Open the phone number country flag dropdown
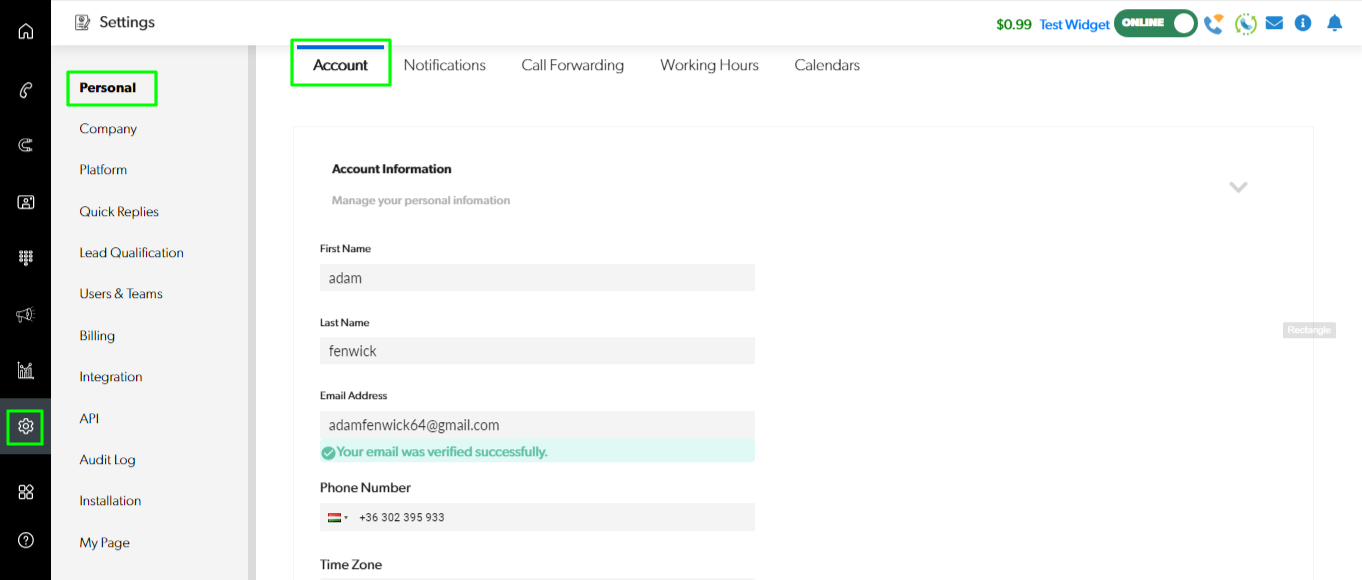Viewport: 1362px width, 580px height. [x=337, y=517]
